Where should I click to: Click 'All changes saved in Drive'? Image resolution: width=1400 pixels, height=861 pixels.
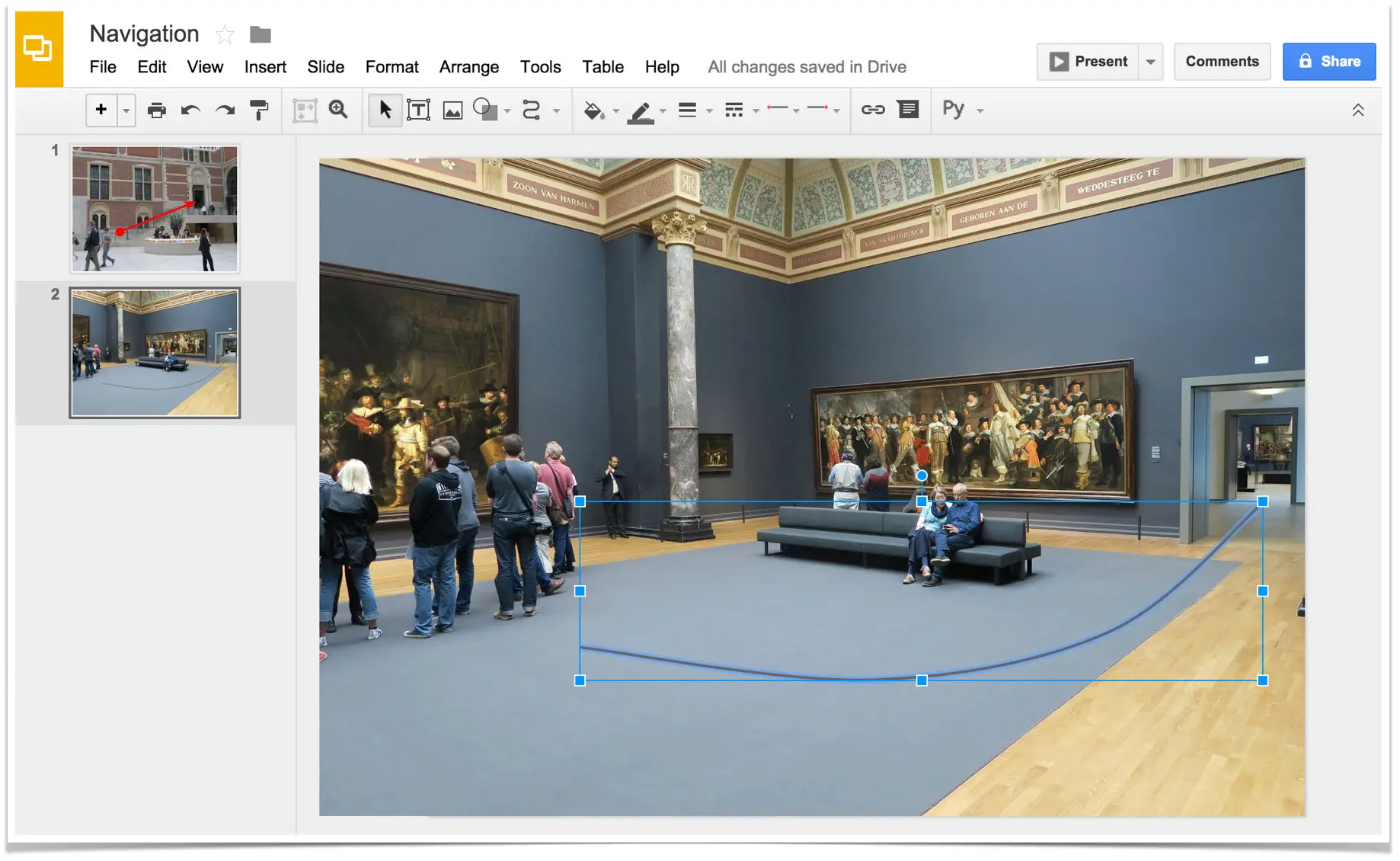pos(807,67)
